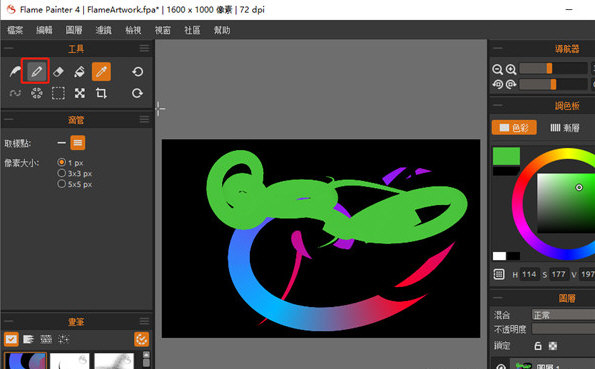595x369 pixels.
Task: Select the flame brush tool
Action: tap(15, 71)
